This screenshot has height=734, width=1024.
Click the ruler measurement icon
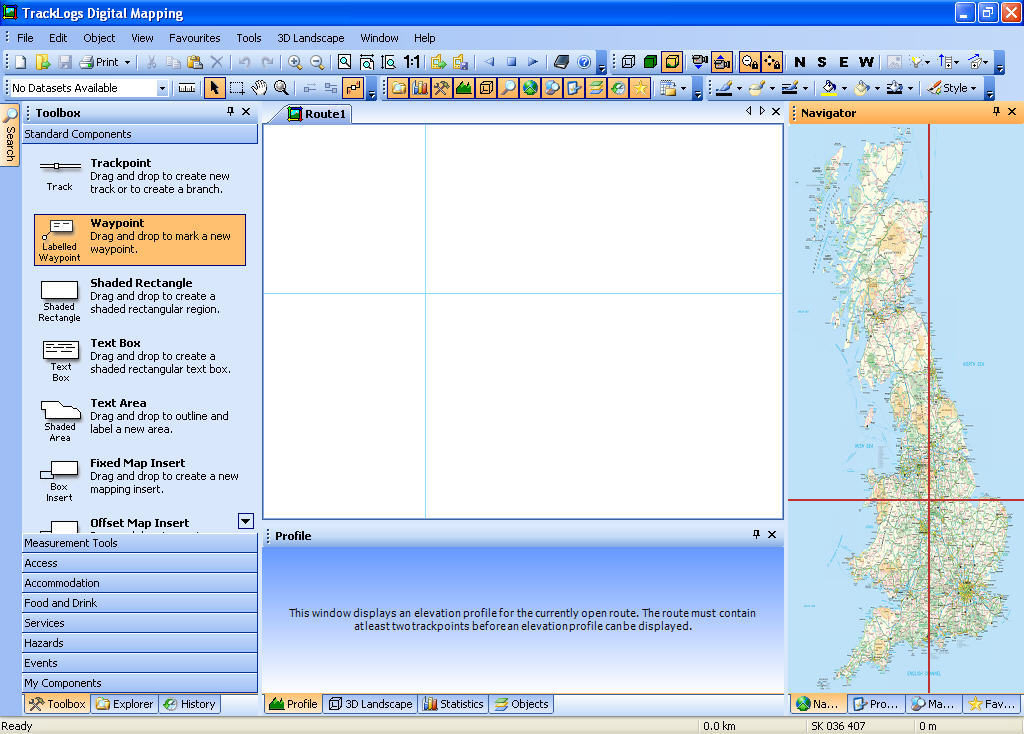(187, 88)
